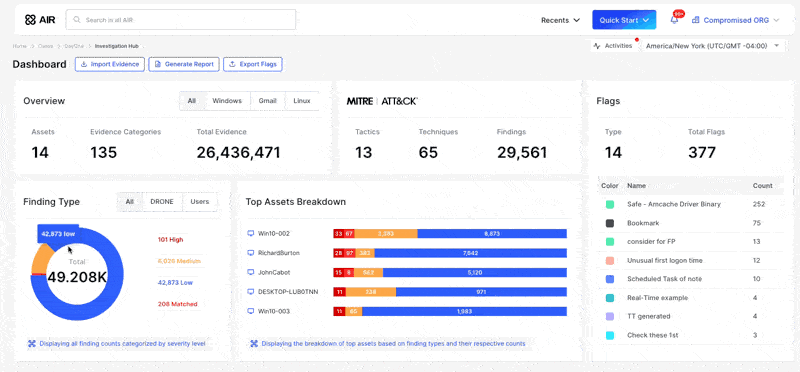
Task: Select the Windows overview filter
Action: (x=227, y=101)
